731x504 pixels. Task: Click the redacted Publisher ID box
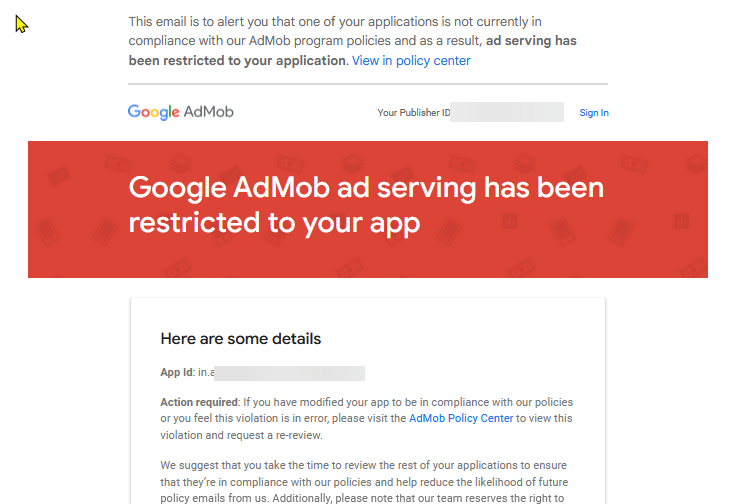507,112
